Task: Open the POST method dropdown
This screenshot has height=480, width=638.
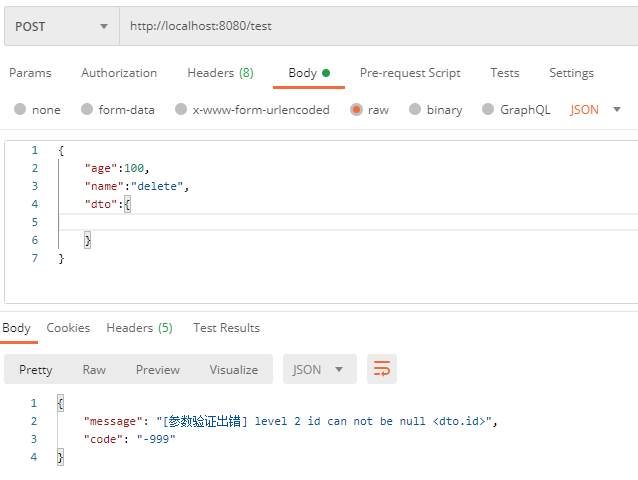Action: pyautogui.click(x=61, y=26)
